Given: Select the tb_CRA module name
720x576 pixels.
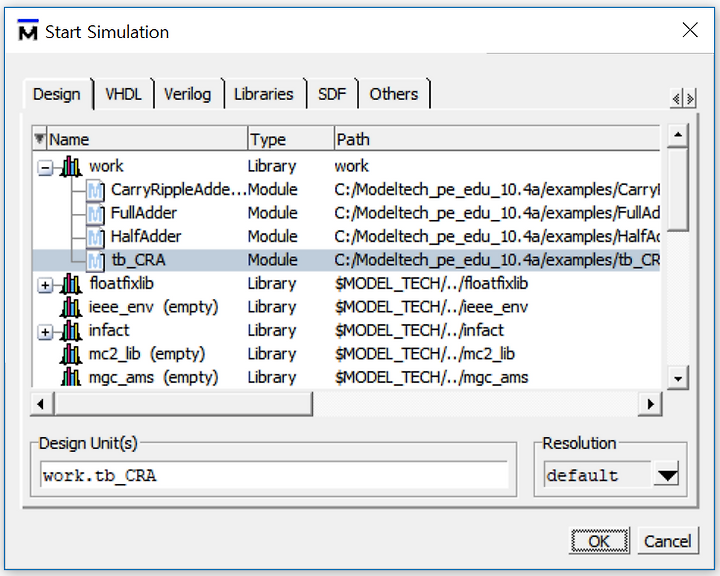Looking at the screenshot, I should [x=139, y=260].
